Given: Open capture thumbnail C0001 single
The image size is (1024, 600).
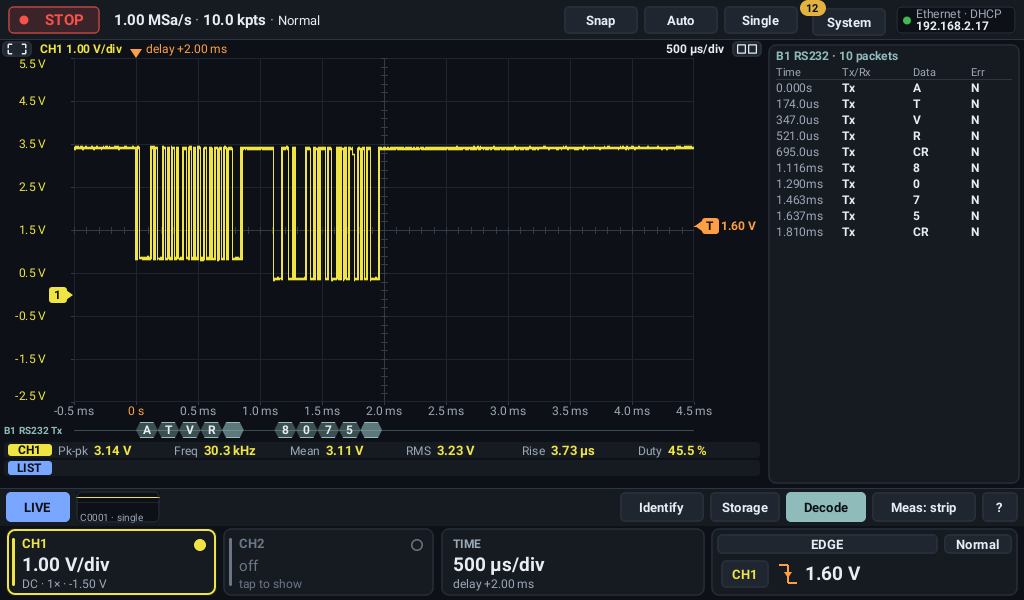Looking at the screenshot, I should point(118,507).
